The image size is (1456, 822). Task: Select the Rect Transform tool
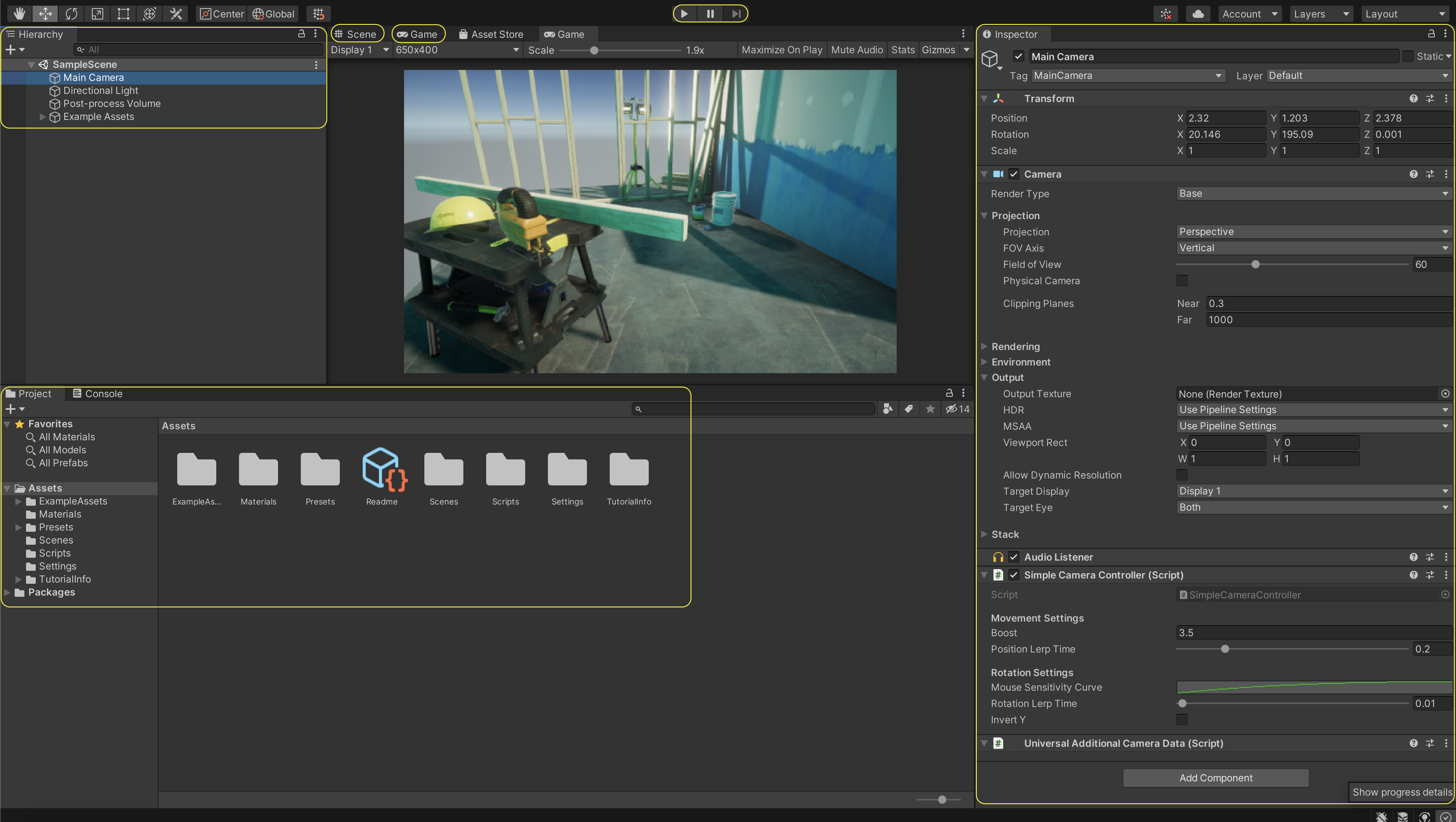[x=123, y=13]
